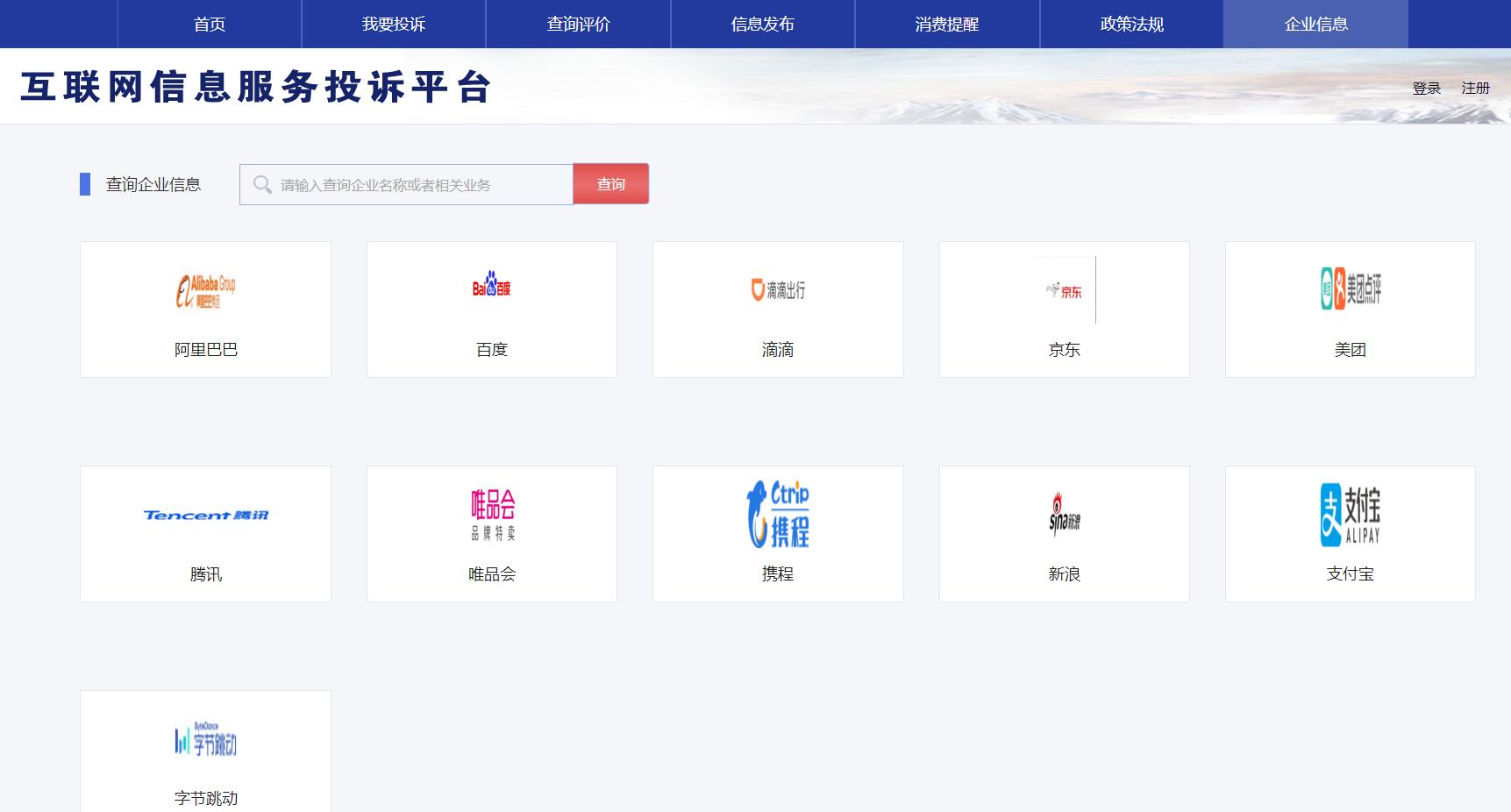Click the Alipay 支付宝 logo
The image size is (1511, 812).
click(1351, 515)
